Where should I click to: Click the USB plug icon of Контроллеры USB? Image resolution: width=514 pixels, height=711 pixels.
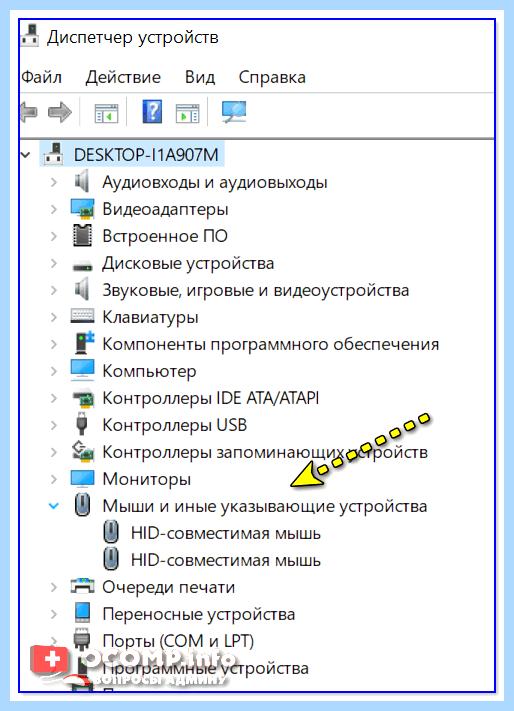point(82,424)
